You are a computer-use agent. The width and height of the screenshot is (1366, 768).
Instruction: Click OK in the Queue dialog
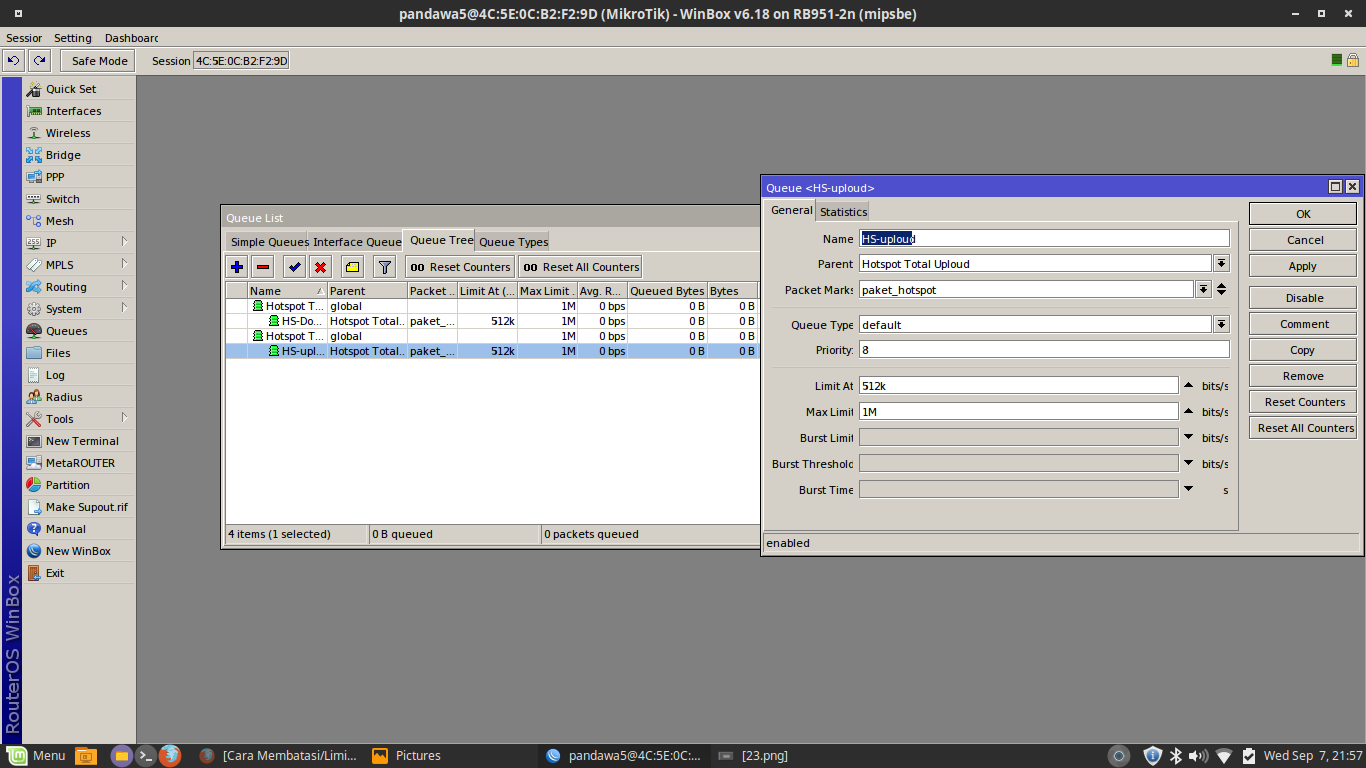[x=1303, y=214]
